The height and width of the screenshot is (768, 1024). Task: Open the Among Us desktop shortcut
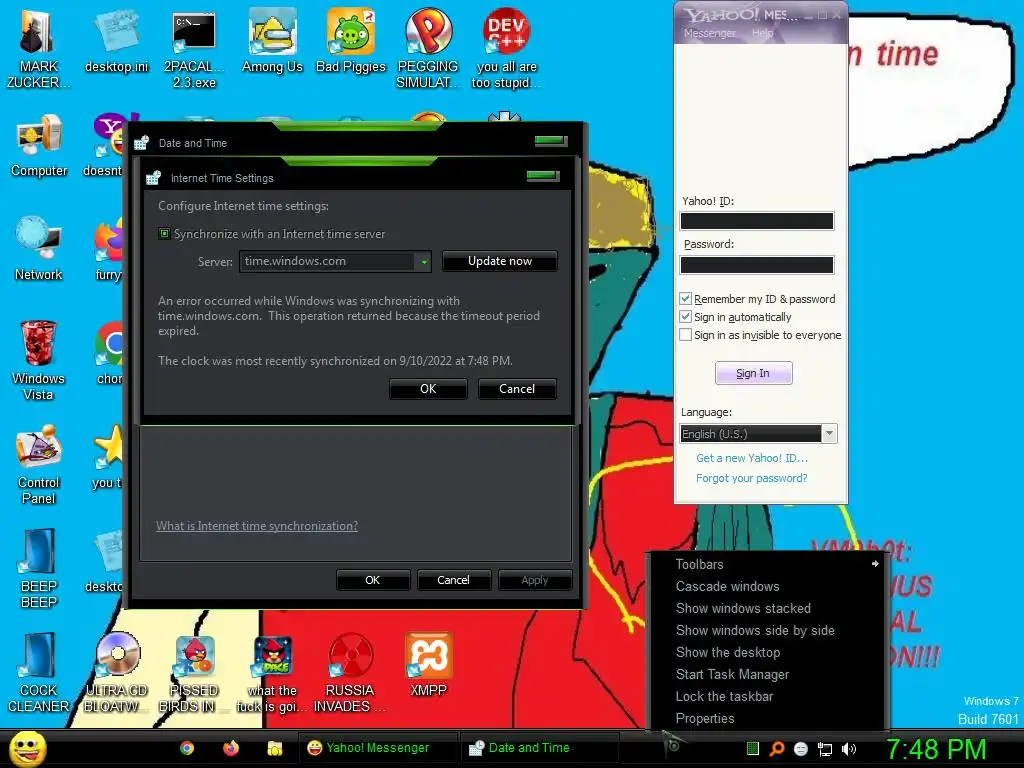click(272, 42)
